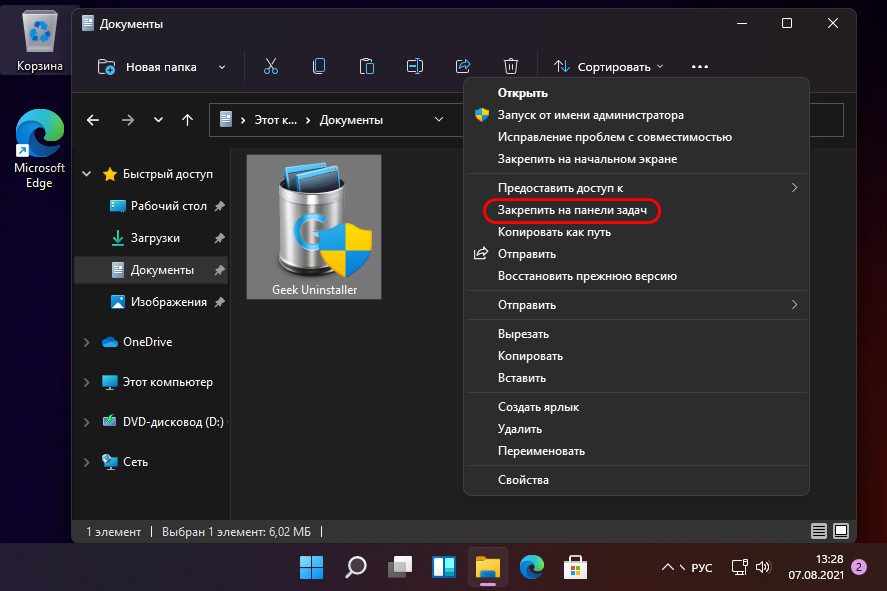Viewport: 887px width, 591px height.
Task: Click the Delete trash icon in toolbar
Action: point(510,67)
